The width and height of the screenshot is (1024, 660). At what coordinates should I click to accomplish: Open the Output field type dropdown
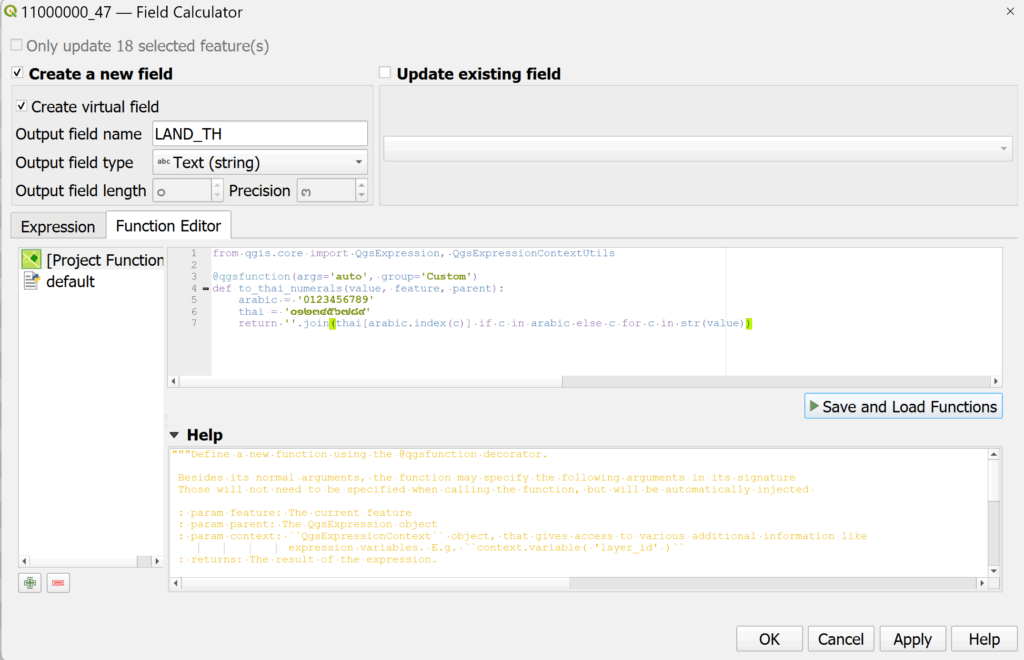(260, 162)
